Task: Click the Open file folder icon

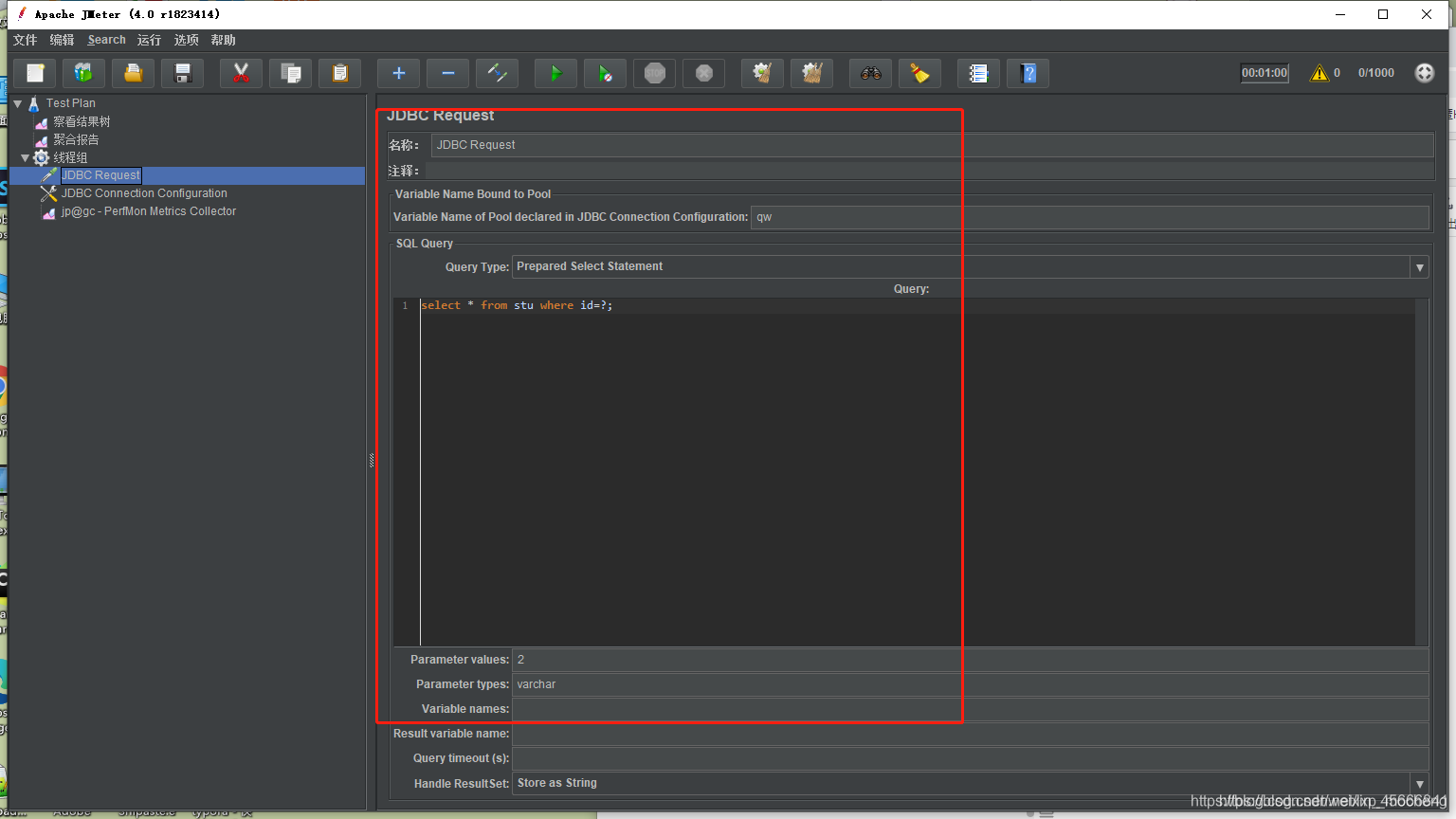Action: (x=134, y=73)
